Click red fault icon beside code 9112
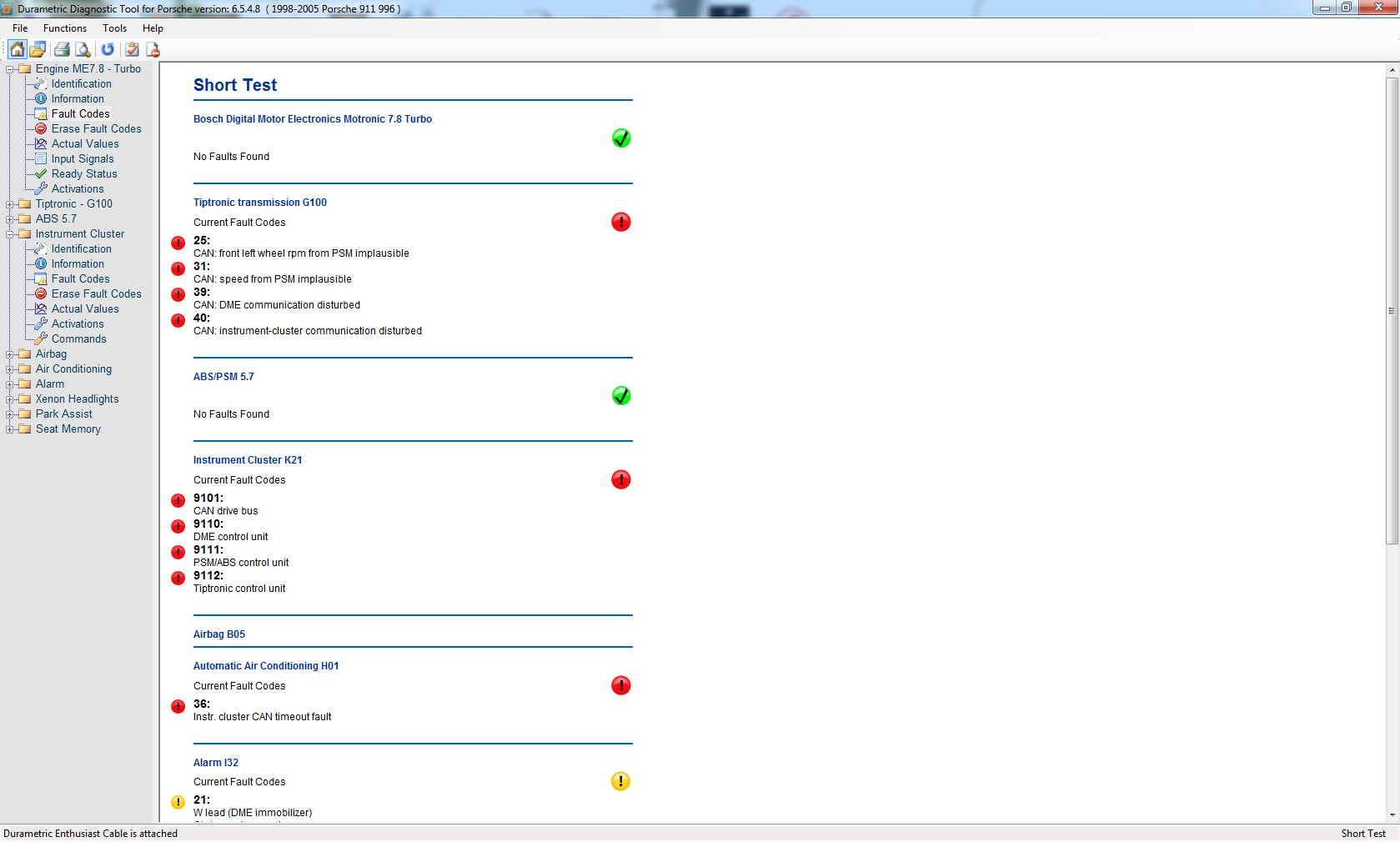 (x=178, y=578)
